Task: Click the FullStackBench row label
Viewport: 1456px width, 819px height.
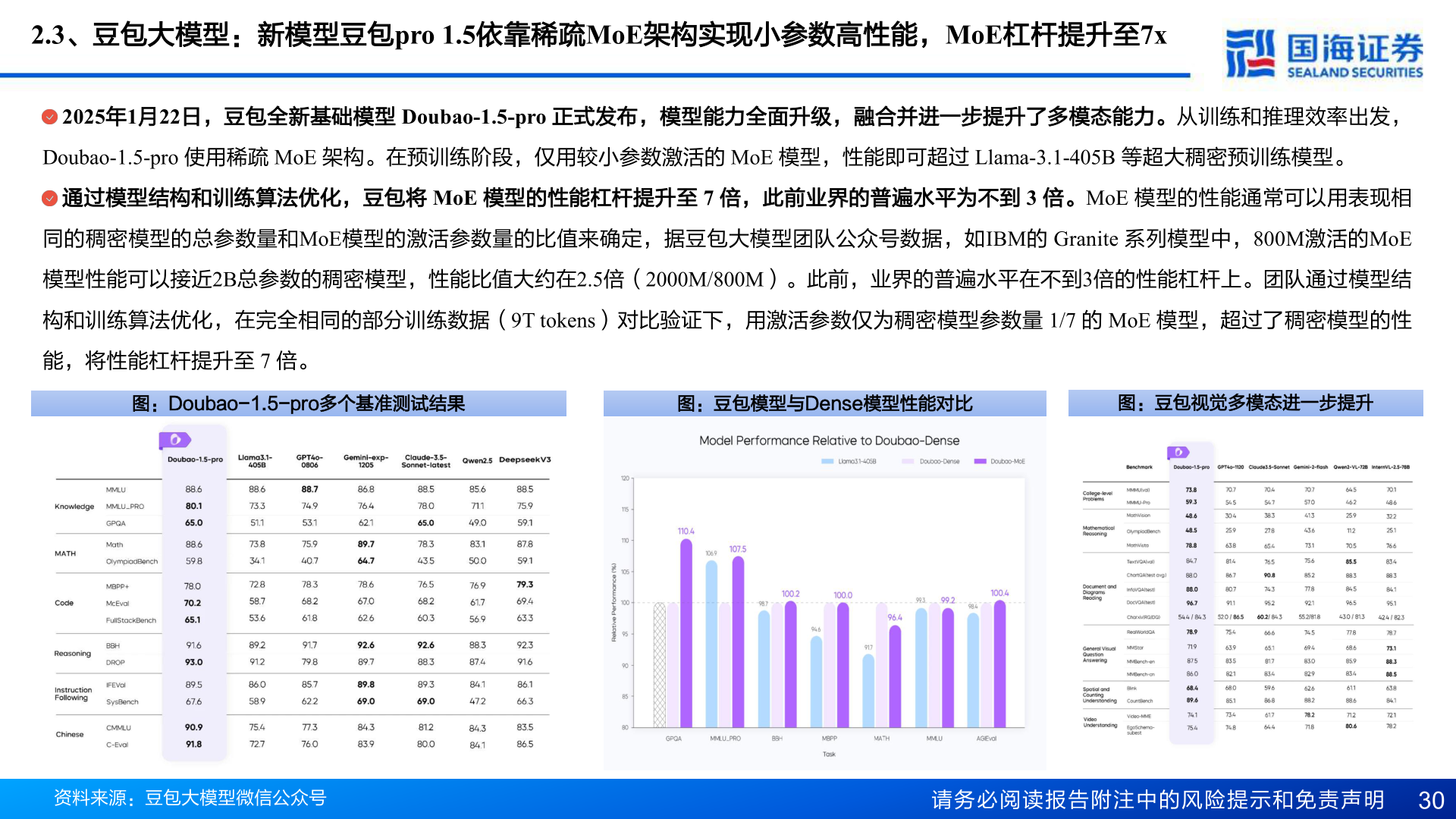Action: 131,620
